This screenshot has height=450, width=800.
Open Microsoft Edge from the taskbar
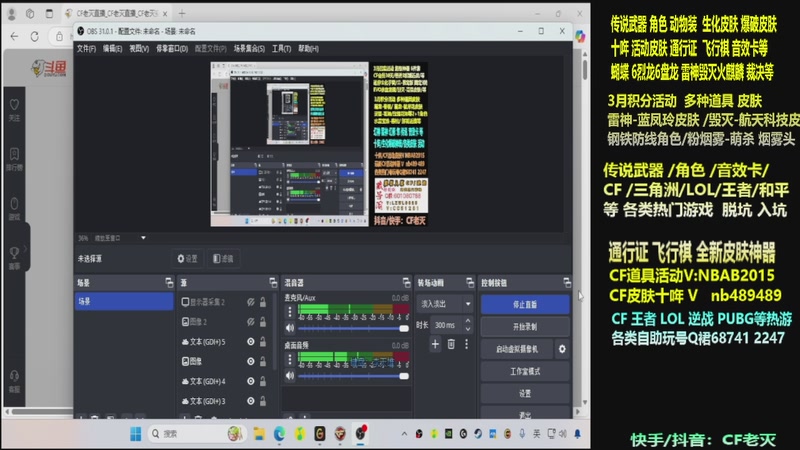pos(279,434)
